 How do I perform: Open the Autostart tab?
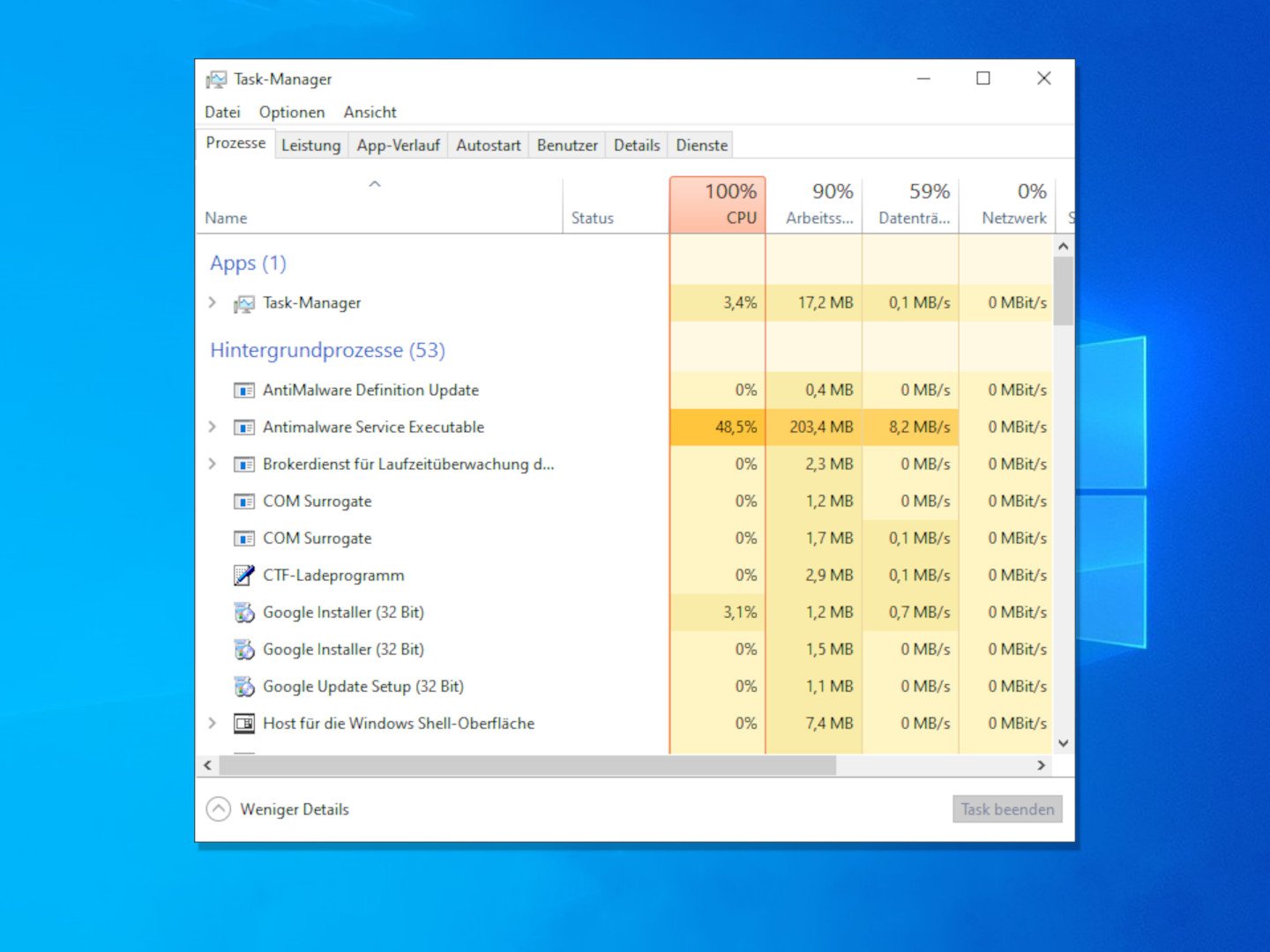(x=488, y=145)
